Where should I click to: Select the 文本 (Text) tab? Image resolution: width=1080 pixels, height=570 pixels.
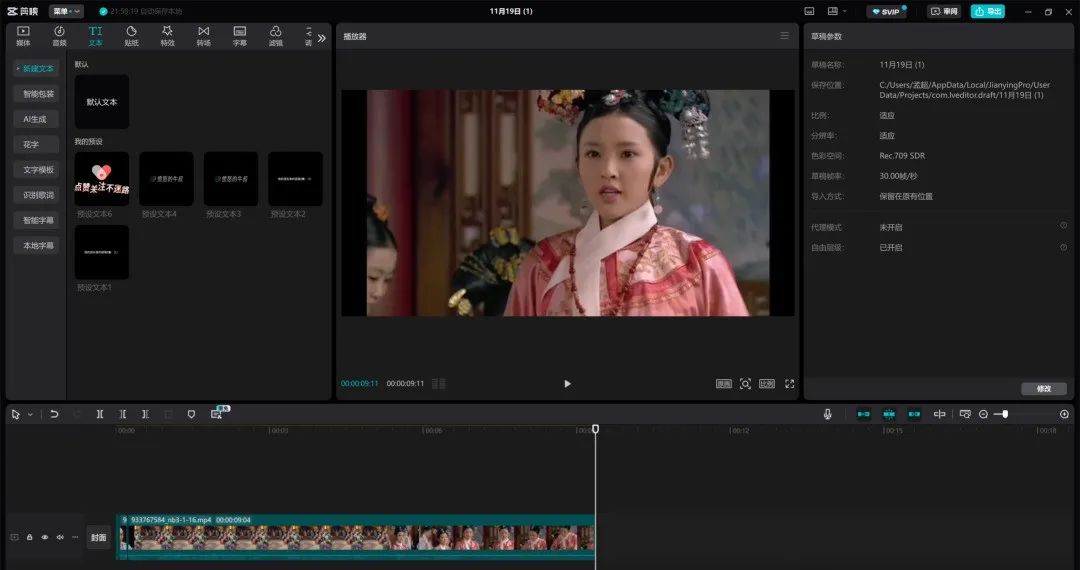(x=95, y=36)
